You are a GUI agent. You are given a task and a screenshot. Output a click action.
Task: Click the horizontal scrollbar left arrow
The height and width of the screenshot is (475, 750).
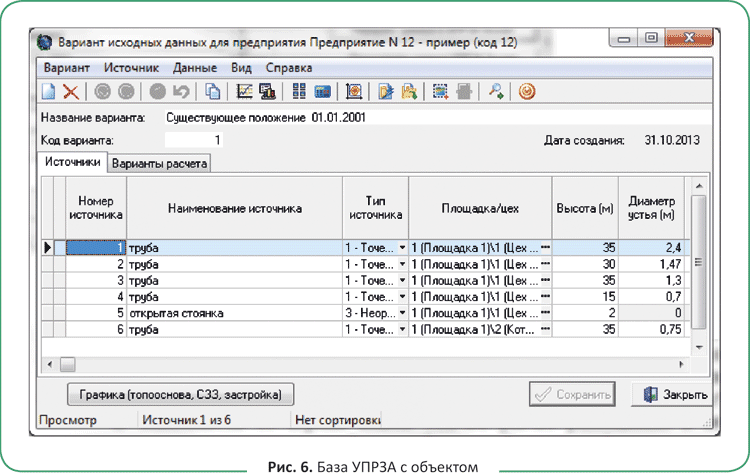pos(50,365)
